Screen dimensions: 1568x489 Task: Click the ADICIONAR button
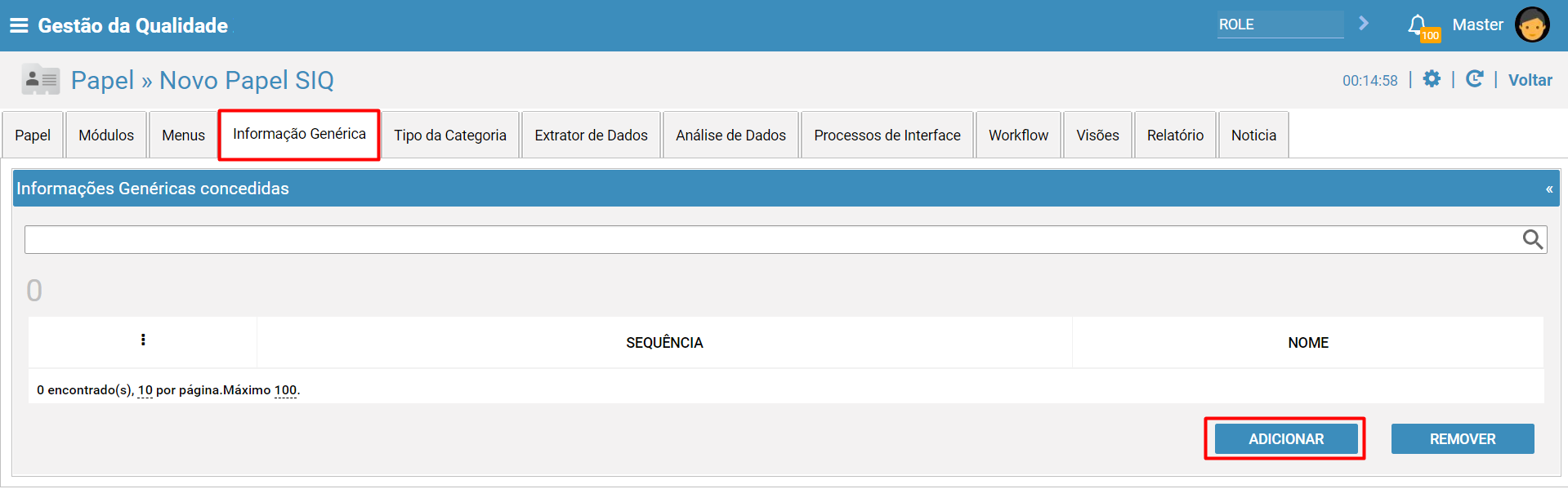tap(1286, 439)
